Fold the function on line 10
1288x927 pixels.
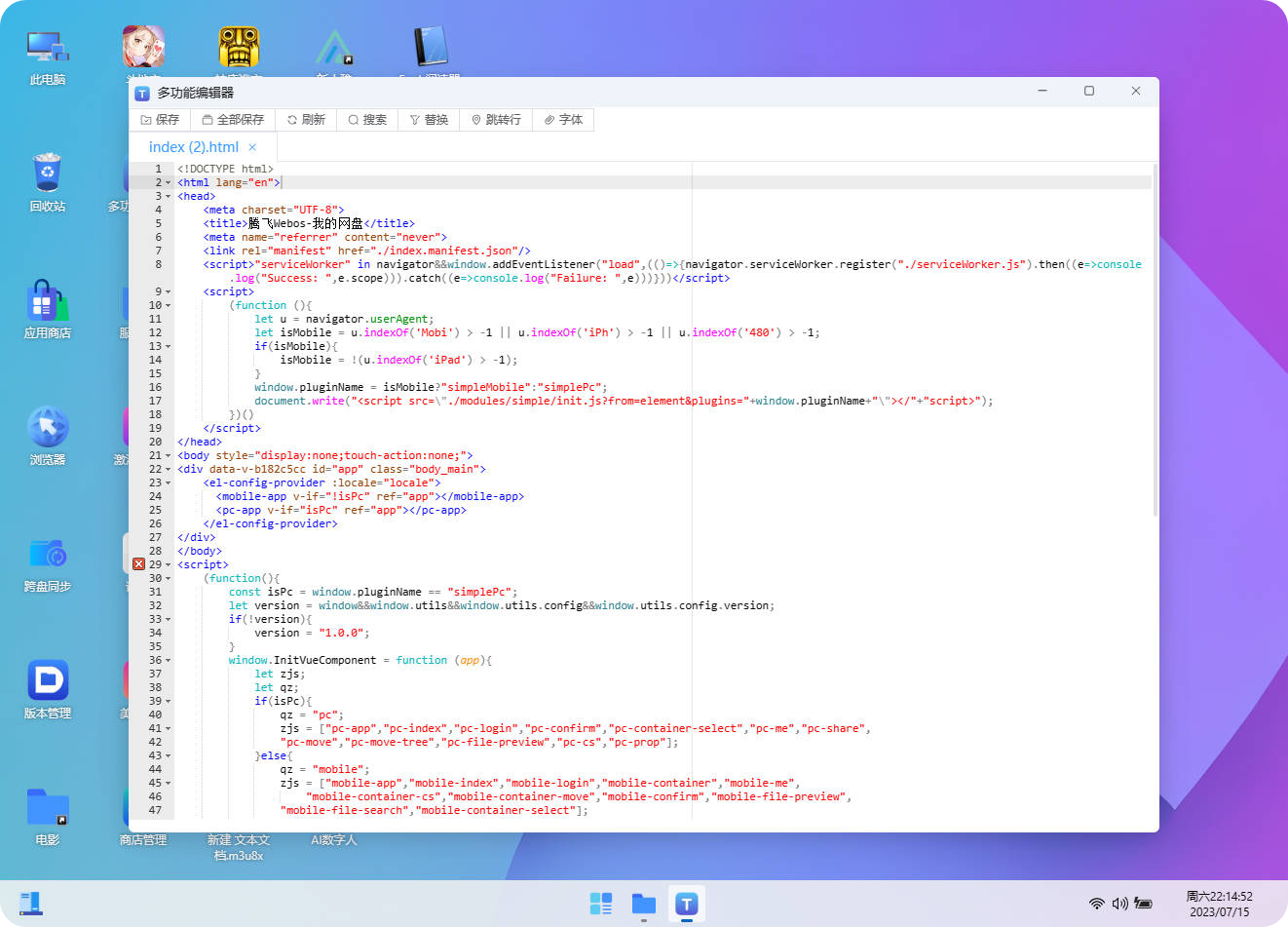(x=168, y=306)
